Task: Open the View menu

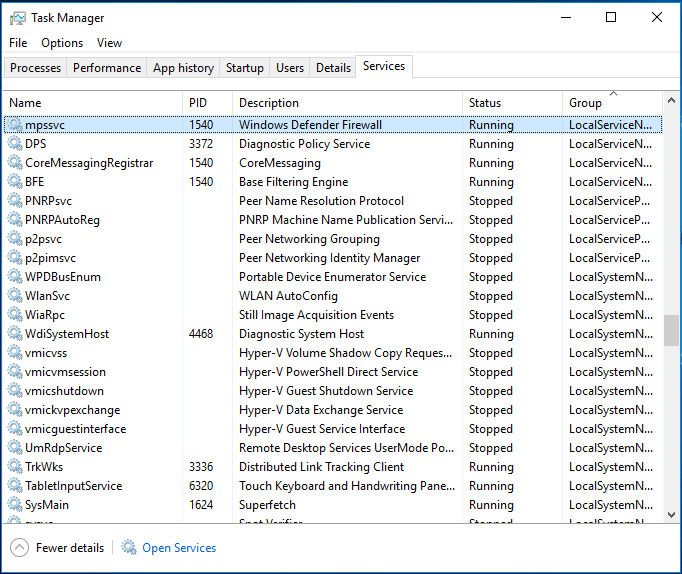Action: point(109,43)
